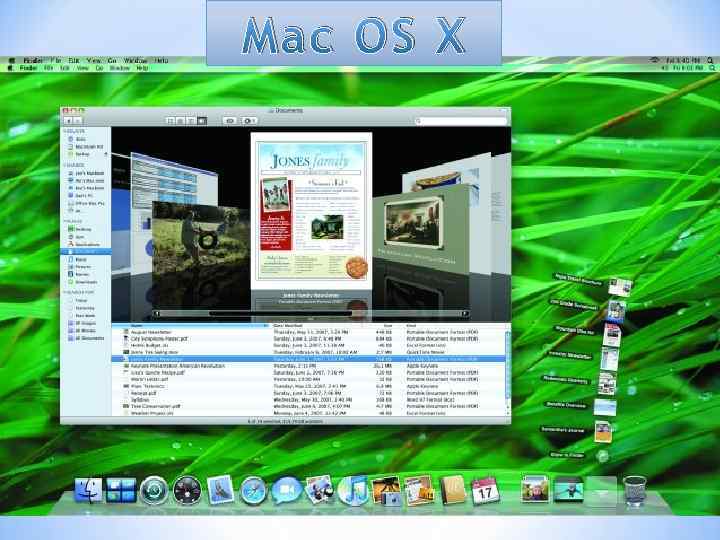Open the Trash in the Dock

(635, 490)
